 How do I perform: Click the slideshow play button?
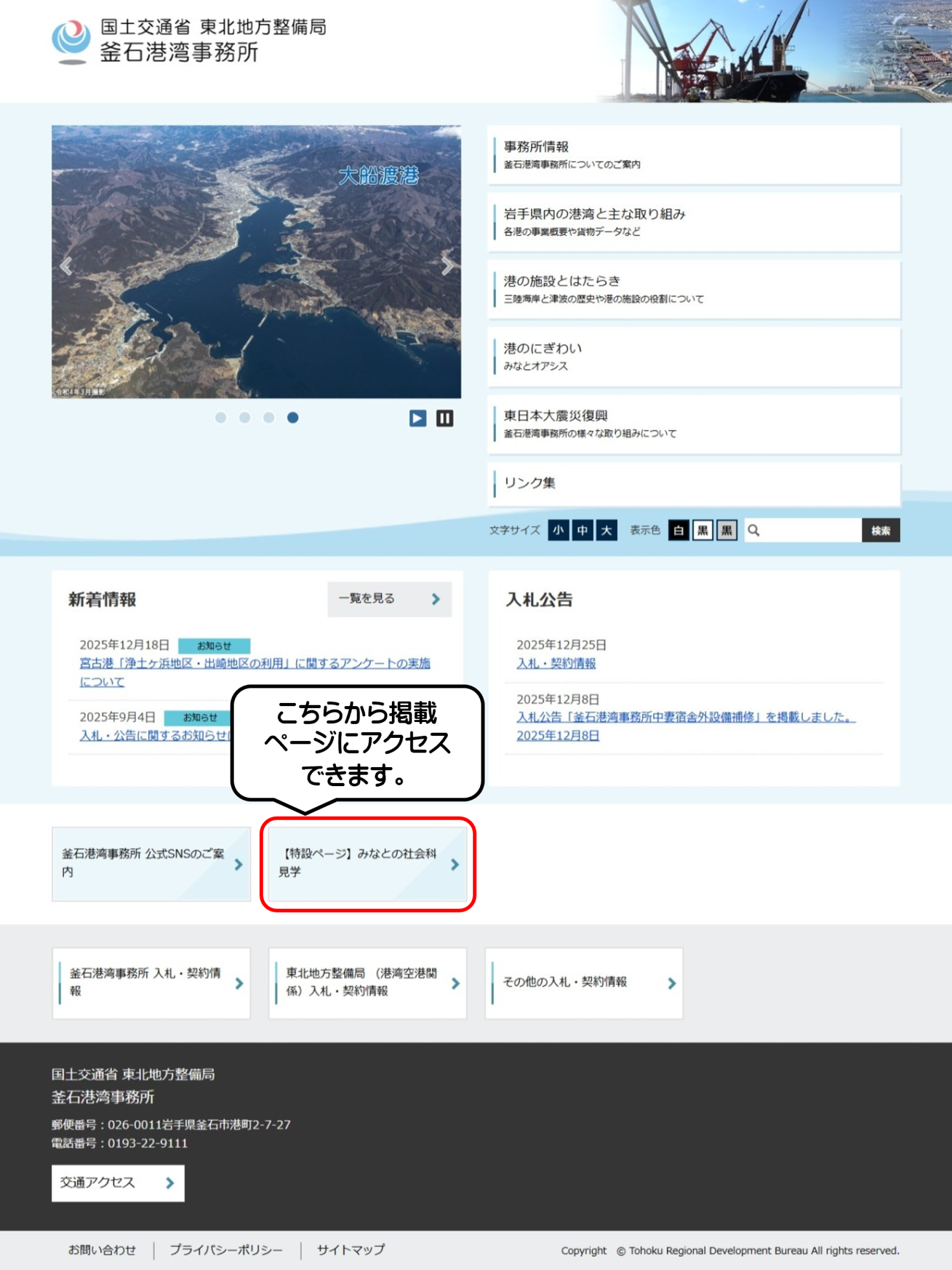click(x=417, y=418)
